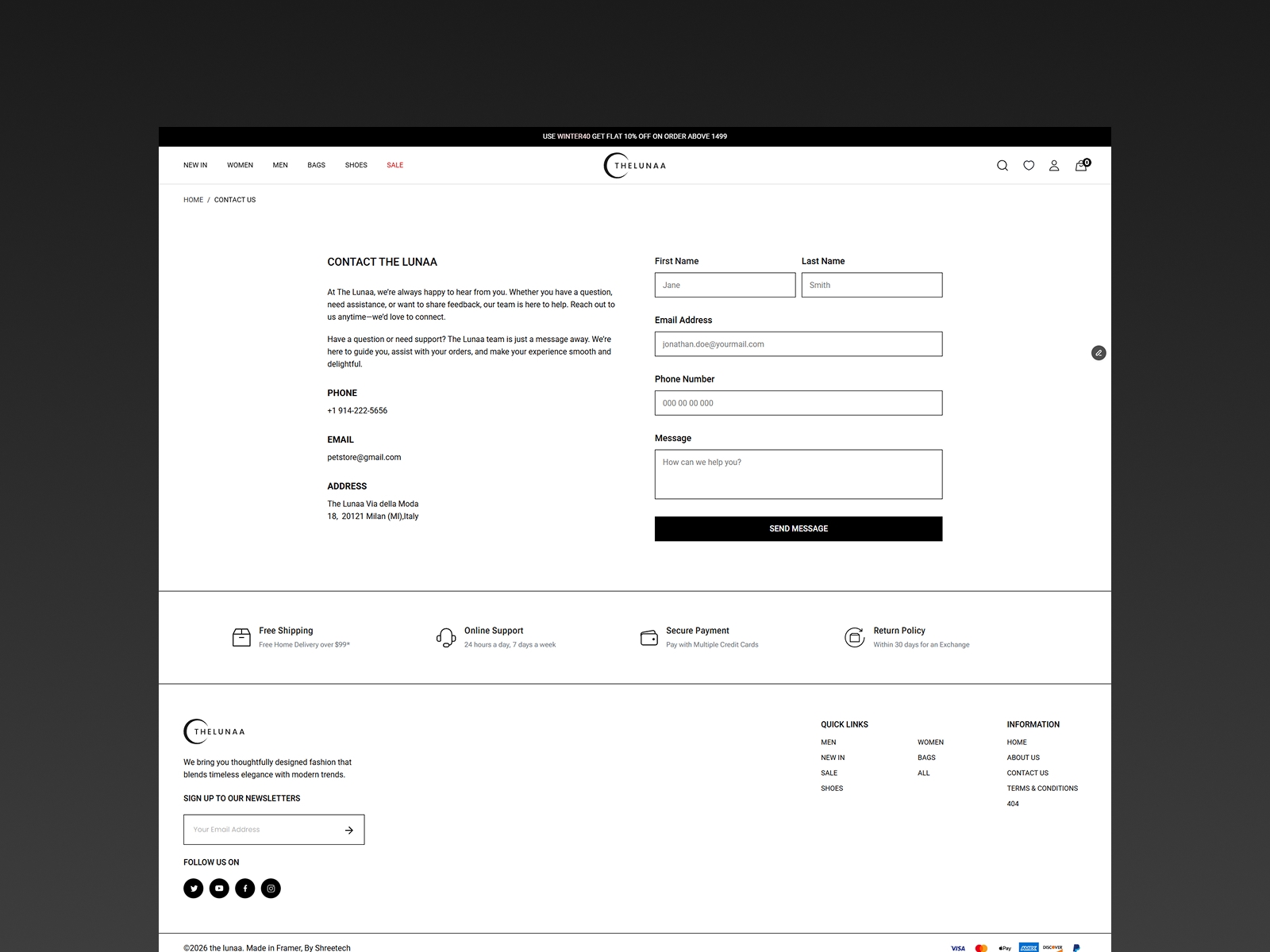Open the BAGS navigation menu
The image size is (1270, 952).
point(316,165)
